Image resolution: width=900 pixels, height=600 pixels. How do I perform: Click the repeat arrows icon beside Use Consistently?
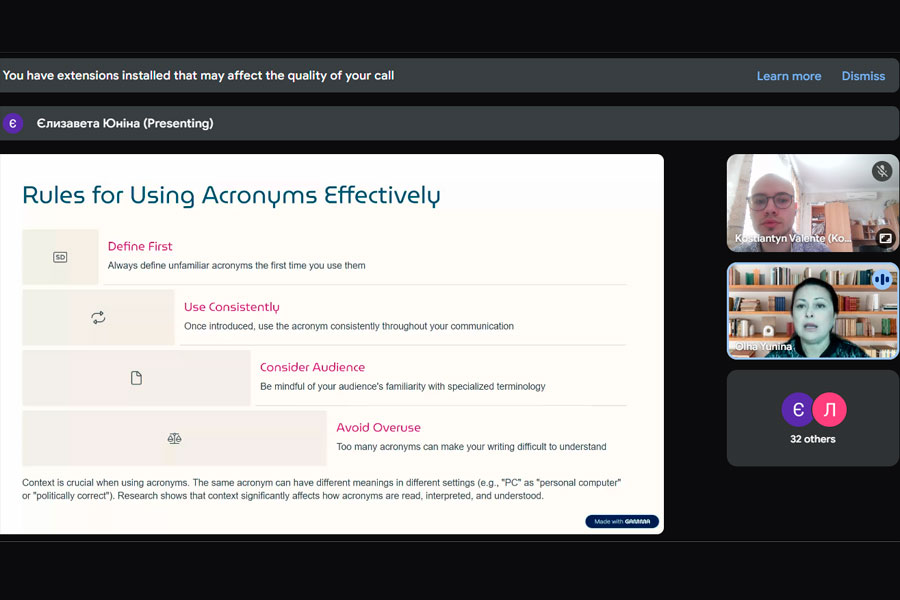(98, 318)
